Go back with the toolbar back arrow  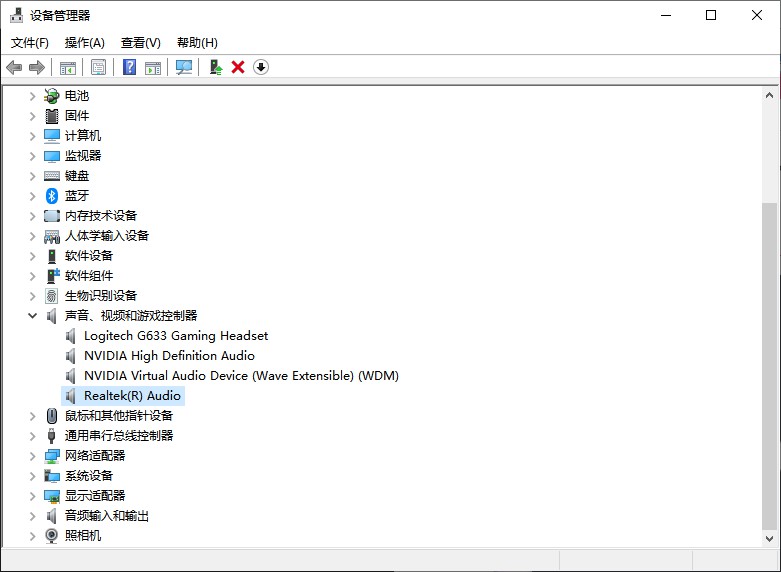14,67
